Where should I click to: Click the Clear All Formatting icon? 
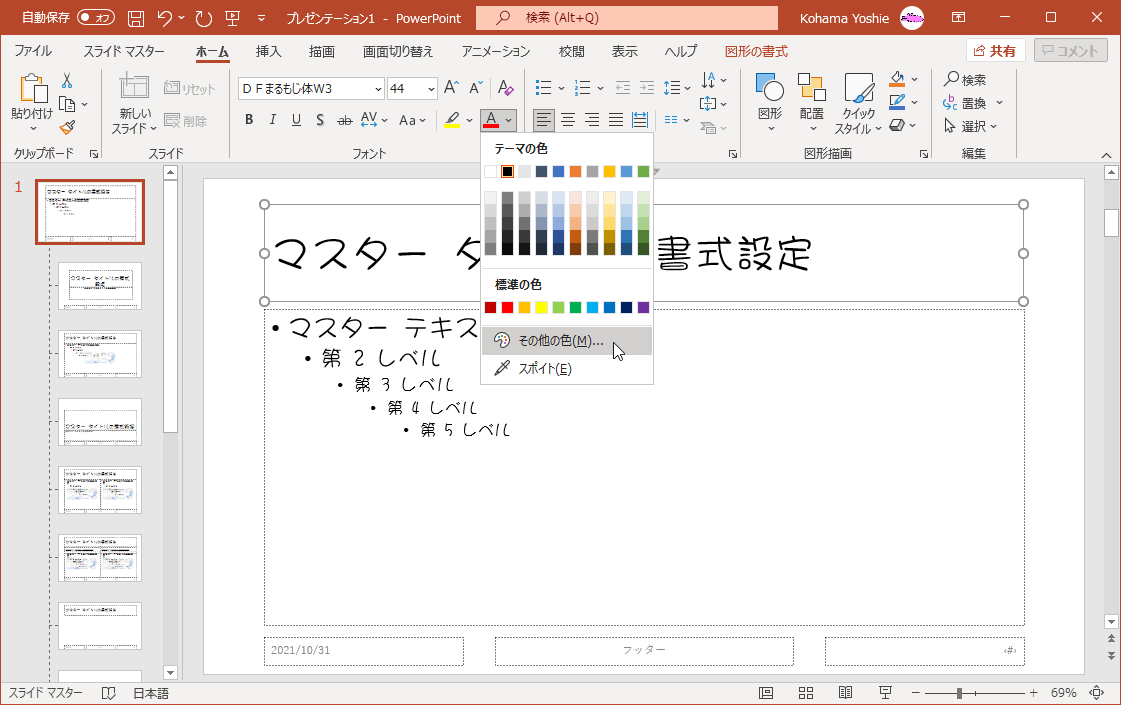tap(506, 88)
